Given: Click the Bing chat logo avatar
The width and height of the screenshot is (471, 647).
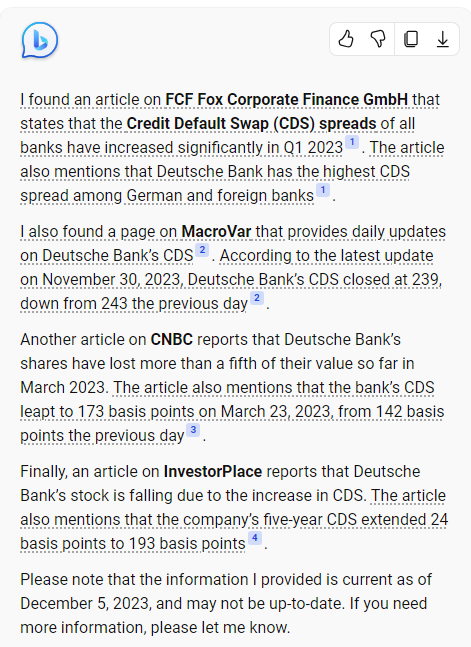Looking at the screenshot, I should point(40,40).
